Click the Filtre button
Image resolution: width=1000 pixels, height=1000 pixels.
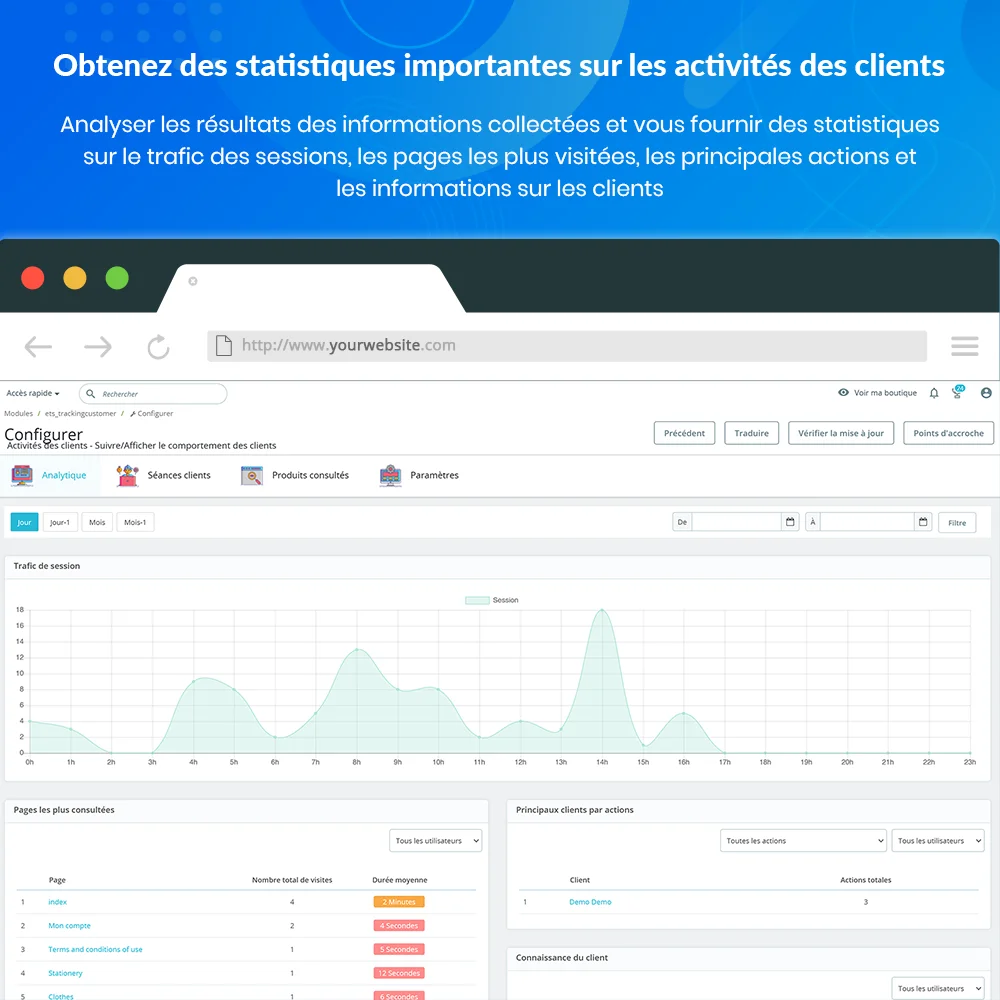(957, 523)
